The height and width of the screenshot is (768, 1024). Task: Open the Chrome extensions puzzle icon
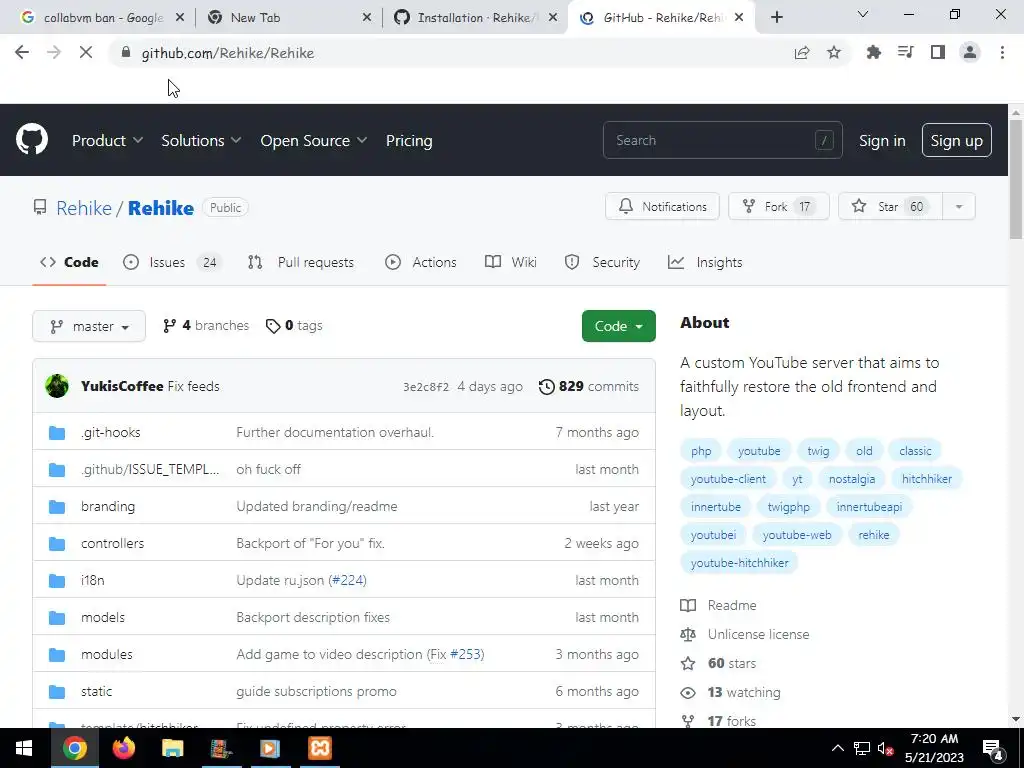point(873,53)
